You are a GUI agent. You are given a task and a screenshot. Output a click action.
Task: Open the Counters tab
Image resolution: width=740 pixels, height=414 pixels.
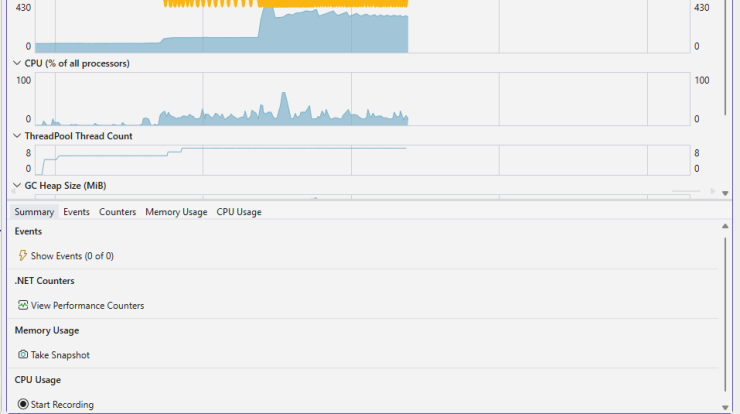[118, 212]
